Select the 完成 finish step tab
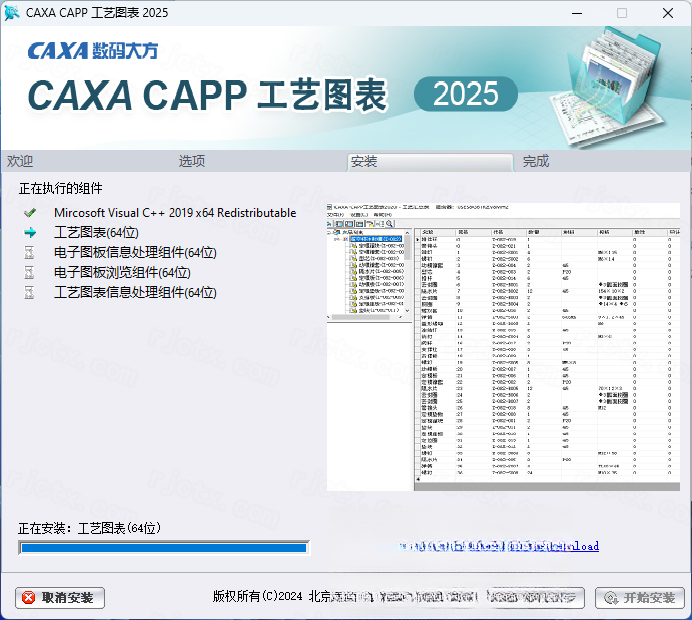Screen dimensions: 692x620 pos(536,161)
